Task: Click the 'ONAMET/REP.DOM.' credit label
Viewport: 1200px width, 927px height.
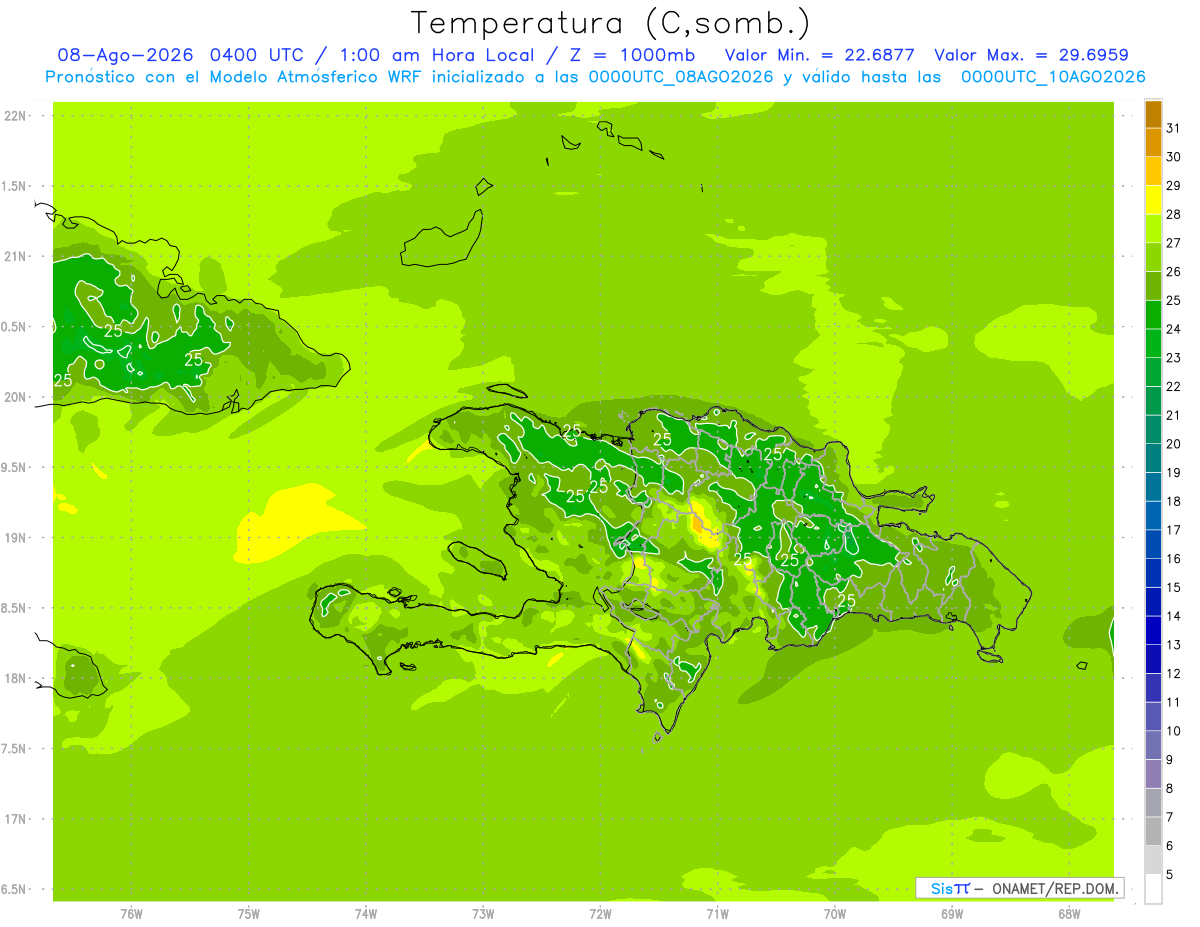Action: pos(1056,888)
